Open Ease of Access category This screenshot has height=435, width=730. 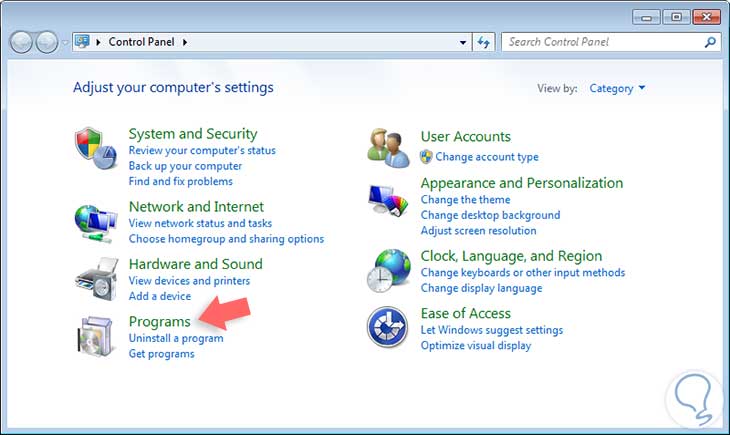(466, 313)
